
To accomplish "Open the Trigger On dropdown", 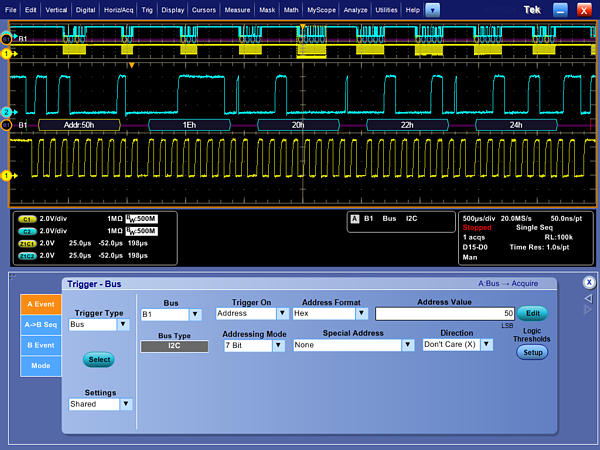I will tap(283, 313).
